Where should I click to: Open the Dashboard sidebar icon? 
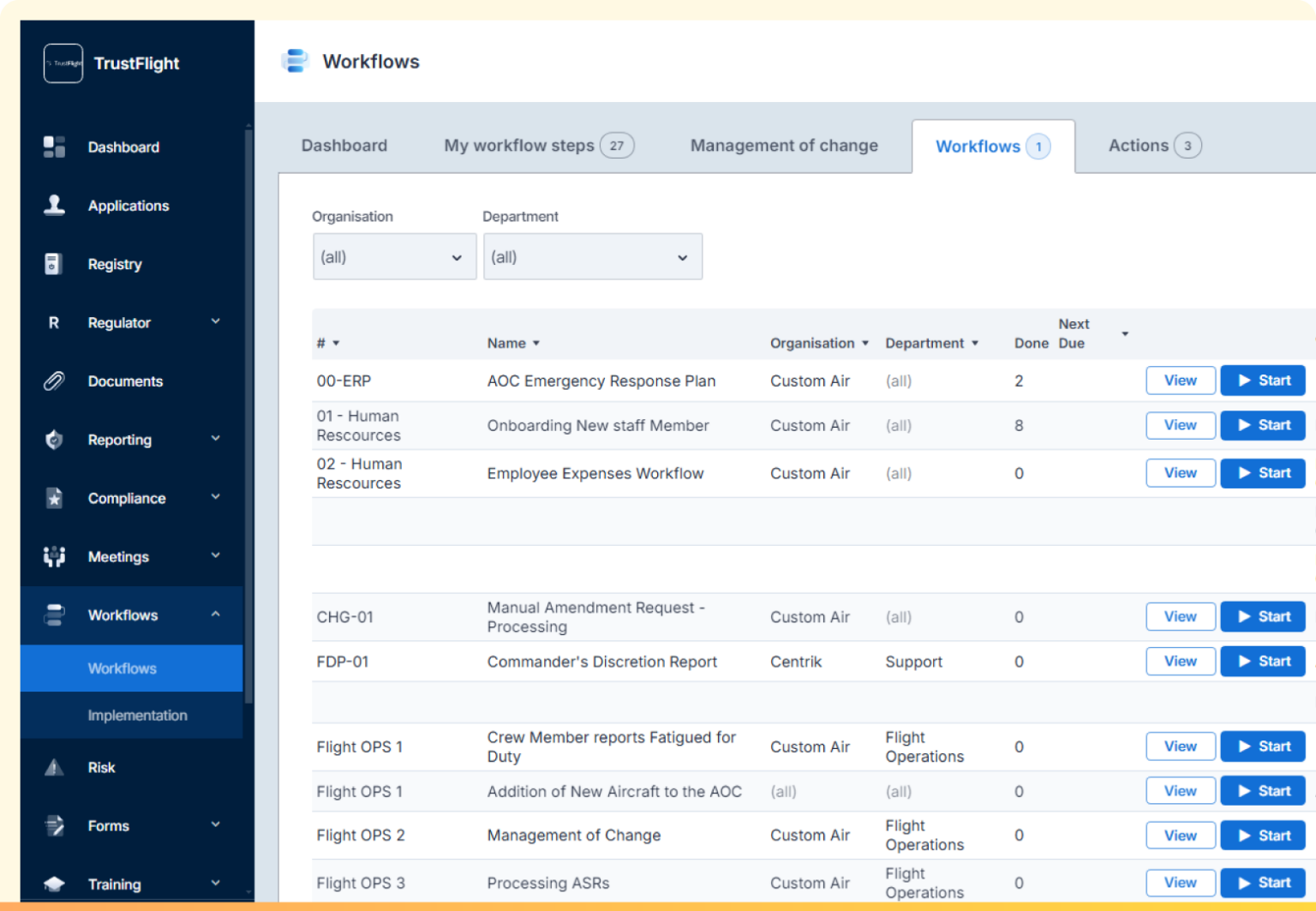(53, 147)
